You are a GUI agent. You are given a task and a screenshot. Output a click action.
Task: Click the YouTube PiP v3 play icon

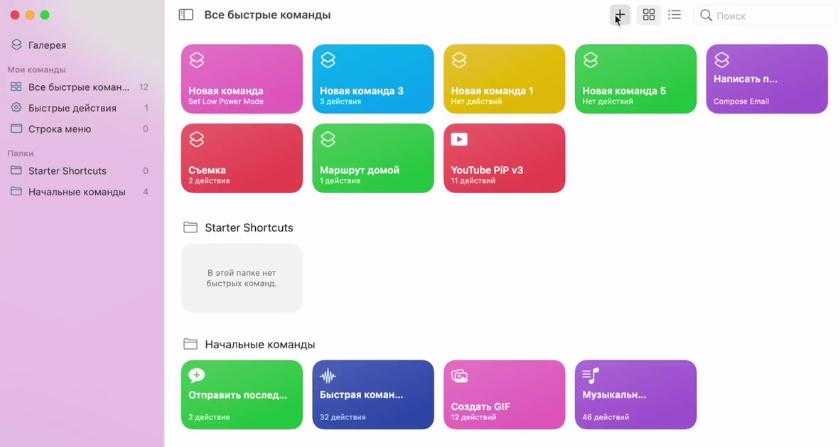[459, 139]
